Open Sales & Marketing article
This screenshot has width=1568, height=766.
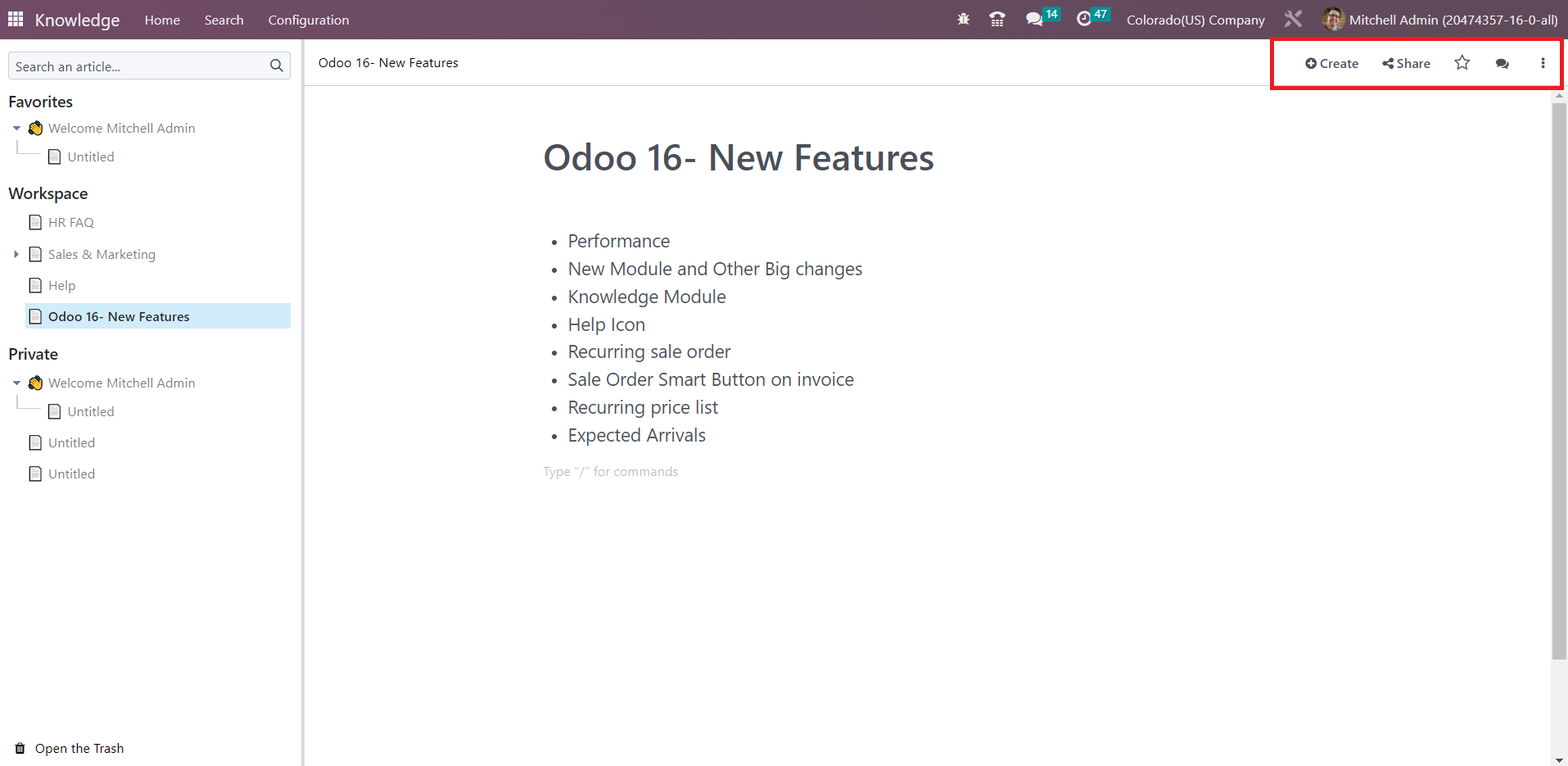tap(102, 254)
